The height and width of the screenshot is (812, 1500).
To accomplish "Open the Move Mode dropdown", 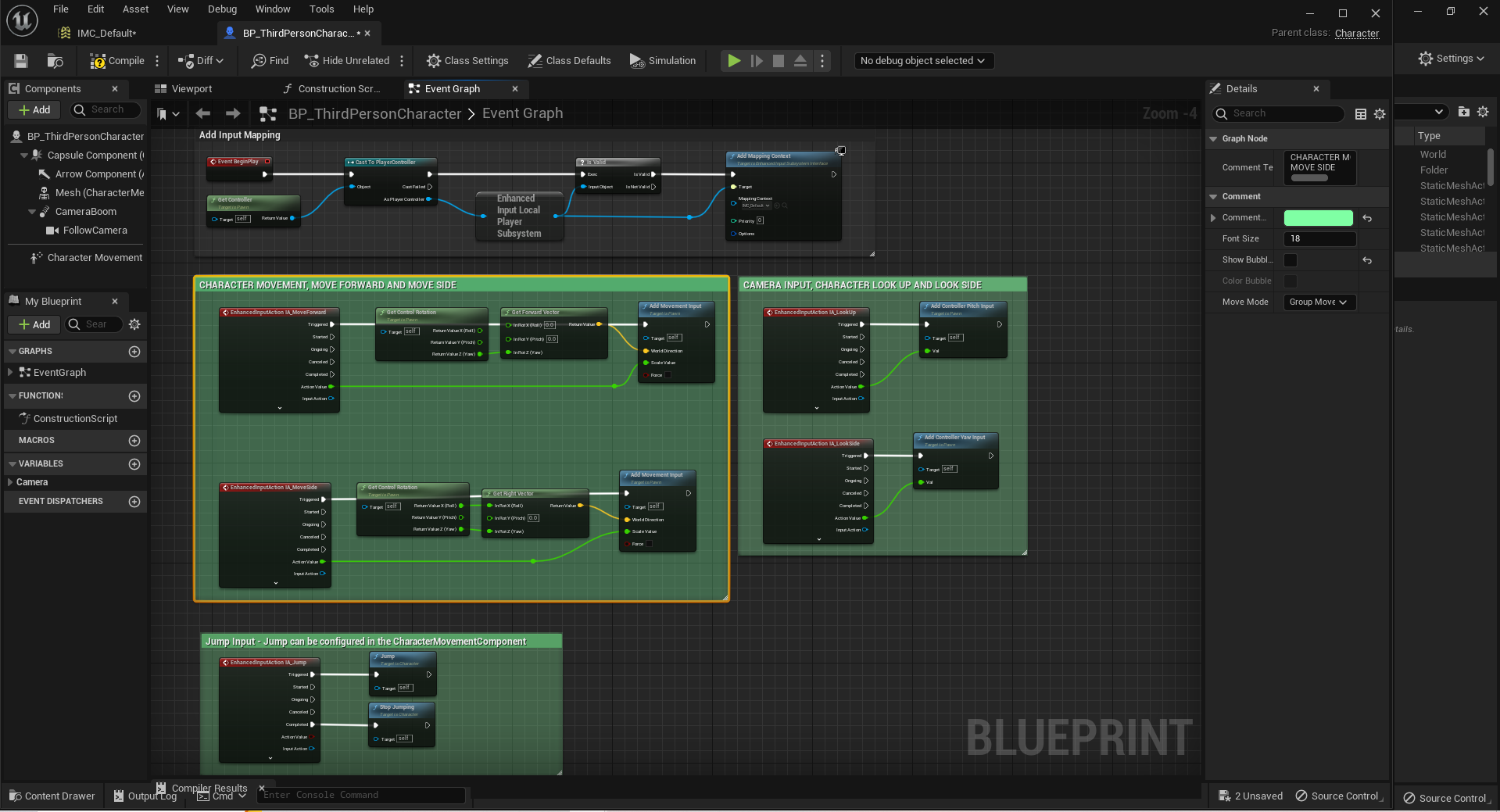I will tap(1319, 302).
